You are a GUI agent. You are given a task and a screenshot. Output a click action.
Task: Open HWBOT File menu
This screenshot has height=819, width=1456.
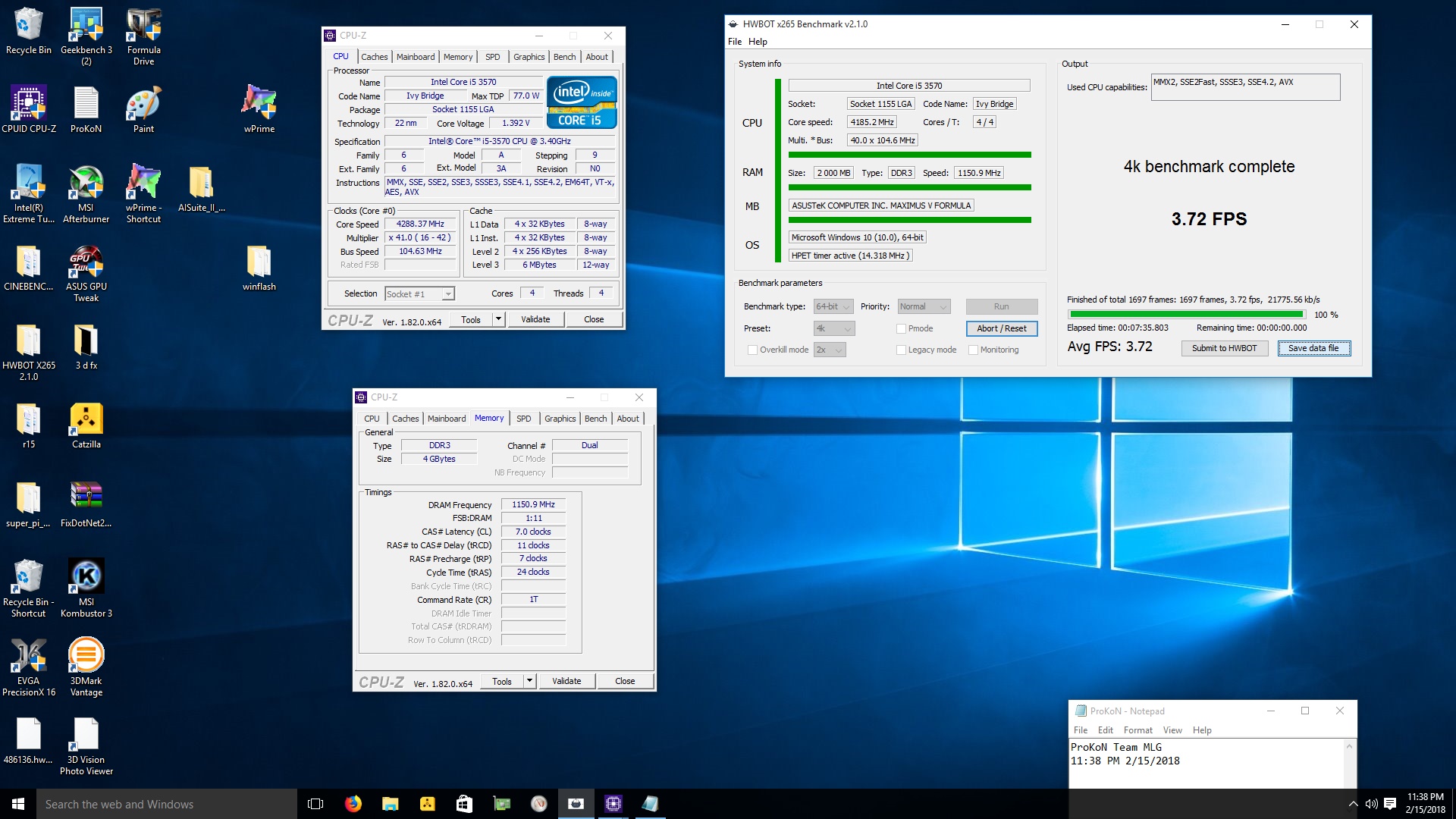tap(734, 42)
